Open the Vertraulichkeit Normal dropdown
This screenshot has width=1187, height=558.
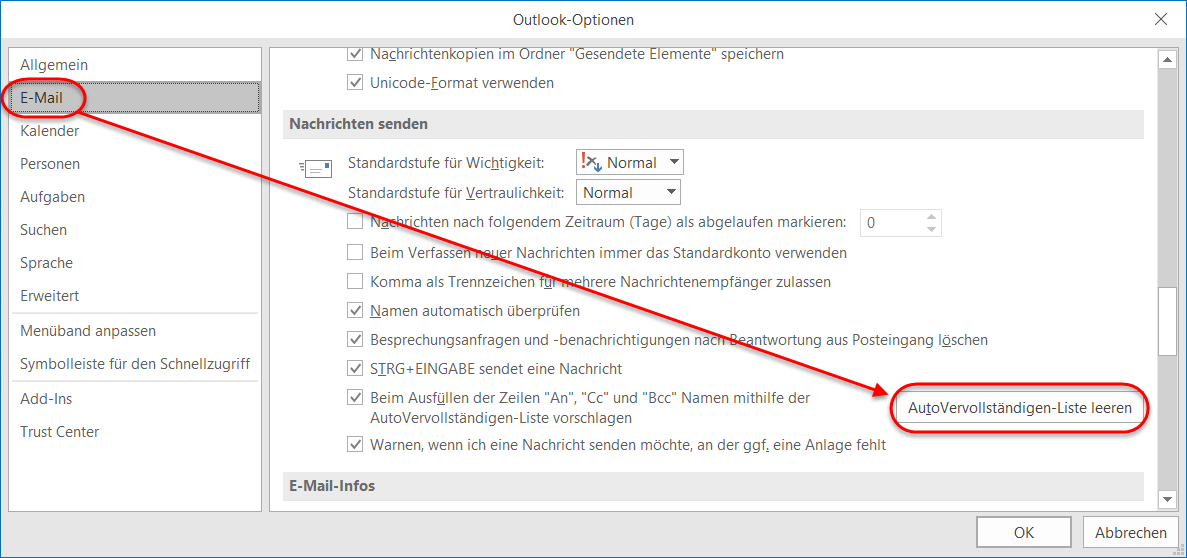pyautogui.click(x=628, y=192)
